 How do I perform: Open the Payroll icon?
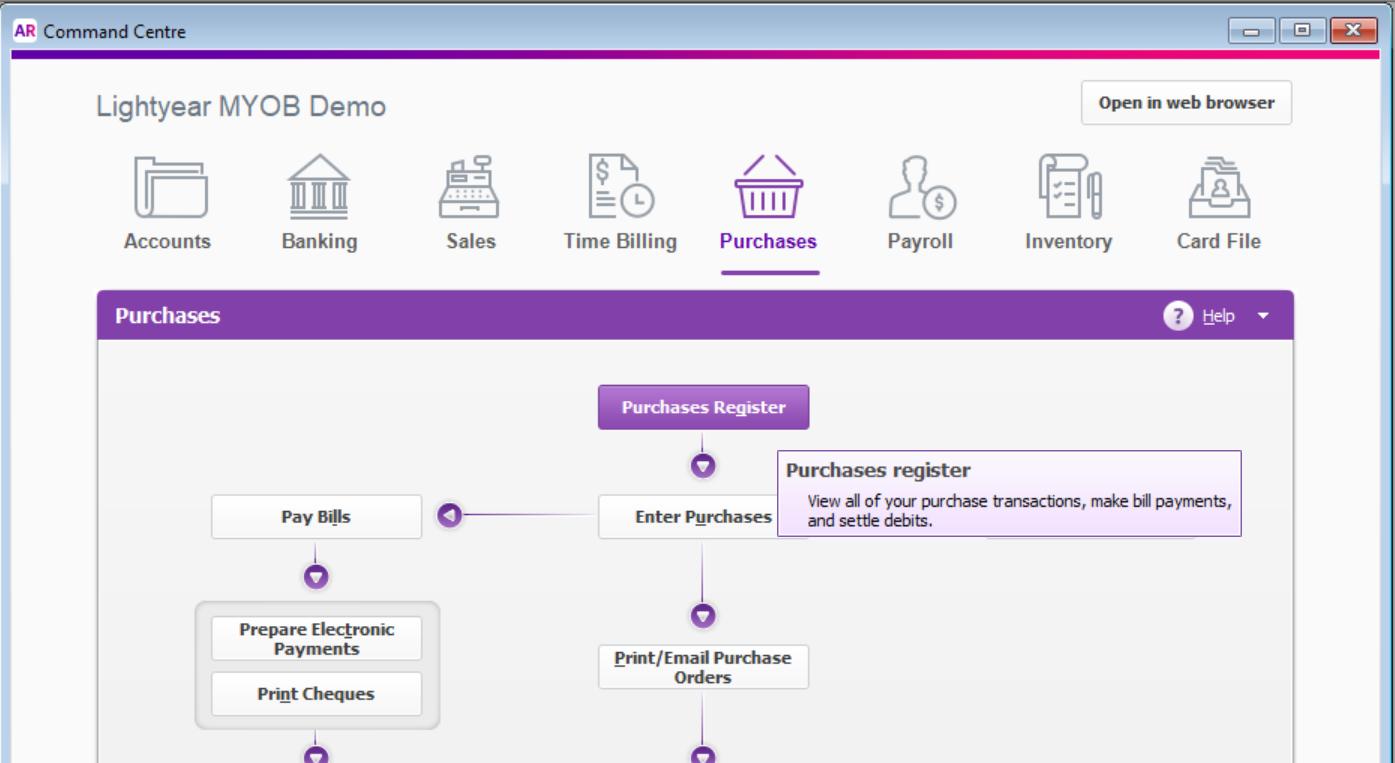click(x=920, y=188)
